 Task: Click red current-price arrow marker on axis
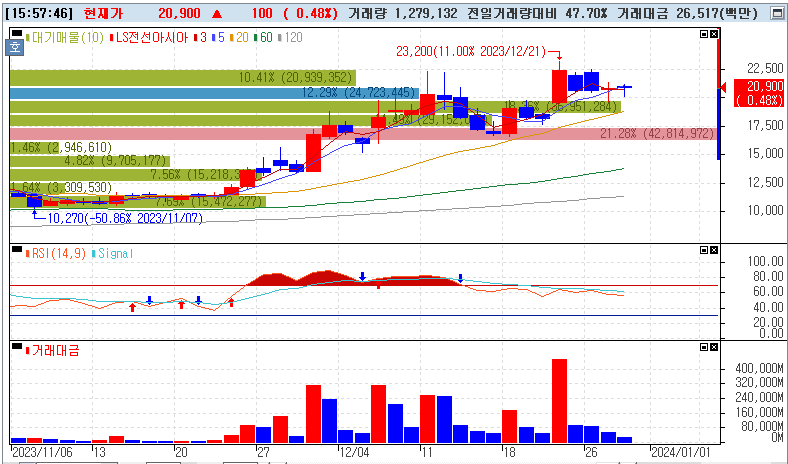724,88
